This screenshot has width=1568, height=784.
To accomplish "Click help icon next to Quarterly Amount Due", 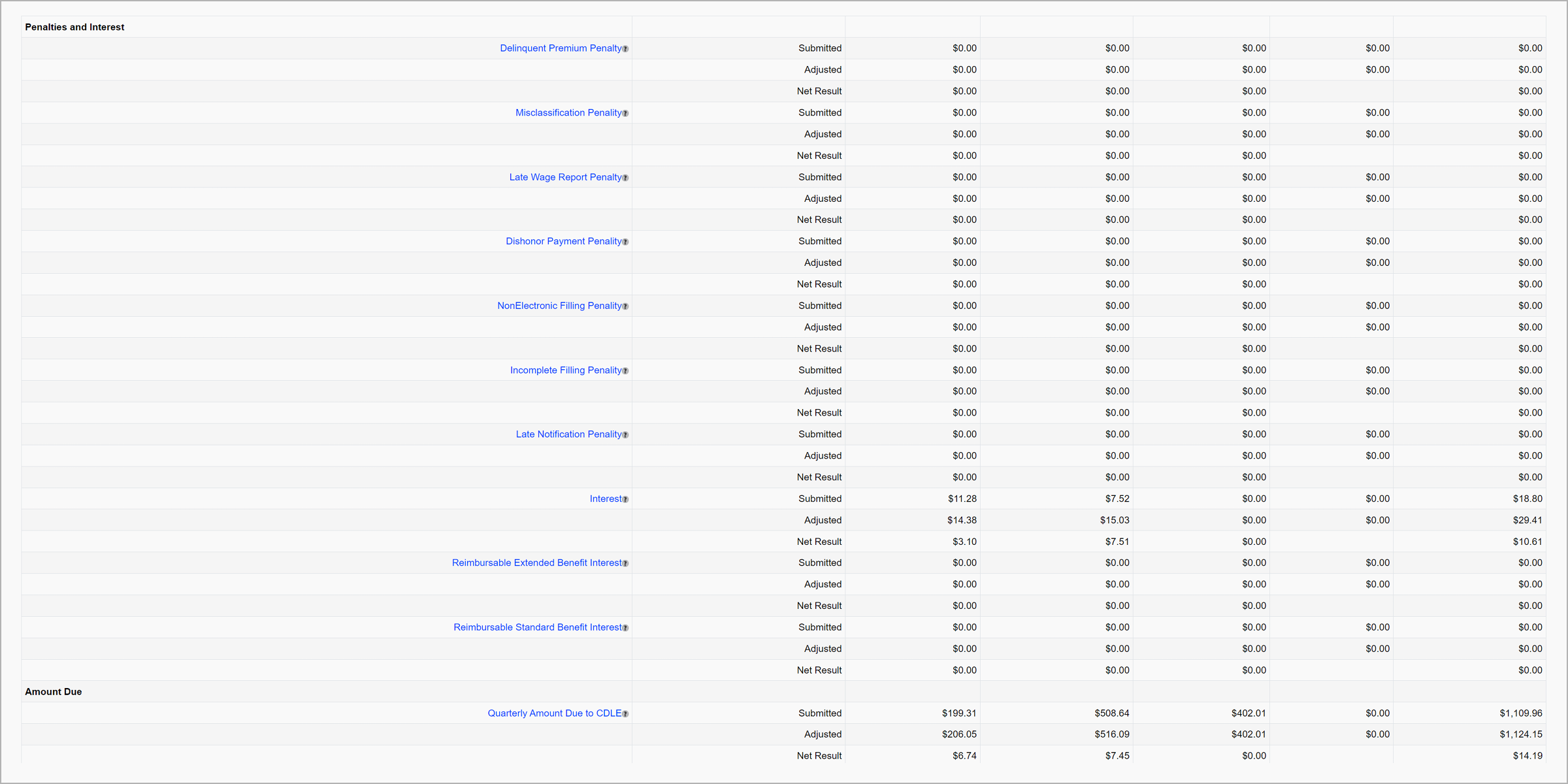I will pos(625,714).
